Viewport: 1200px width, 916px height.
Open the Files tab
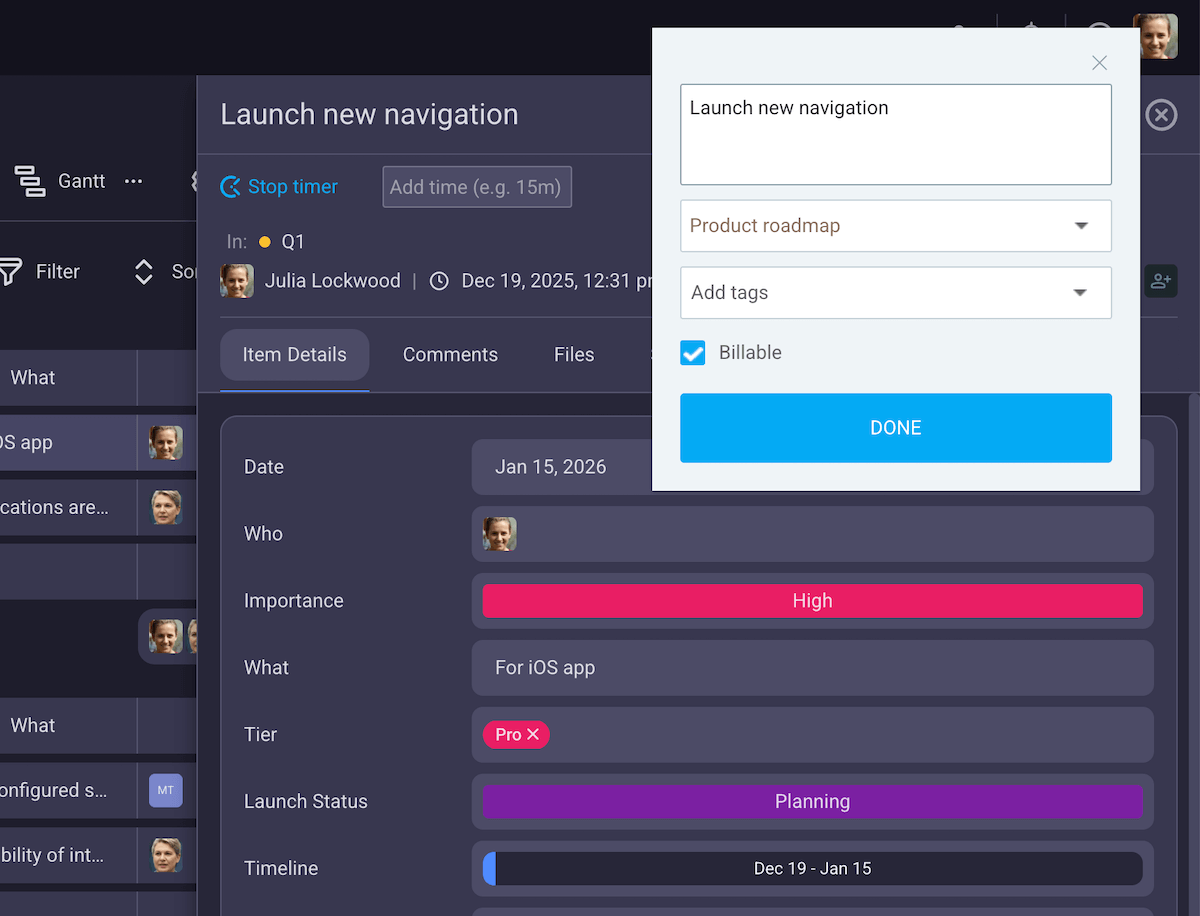coord(573,355)
